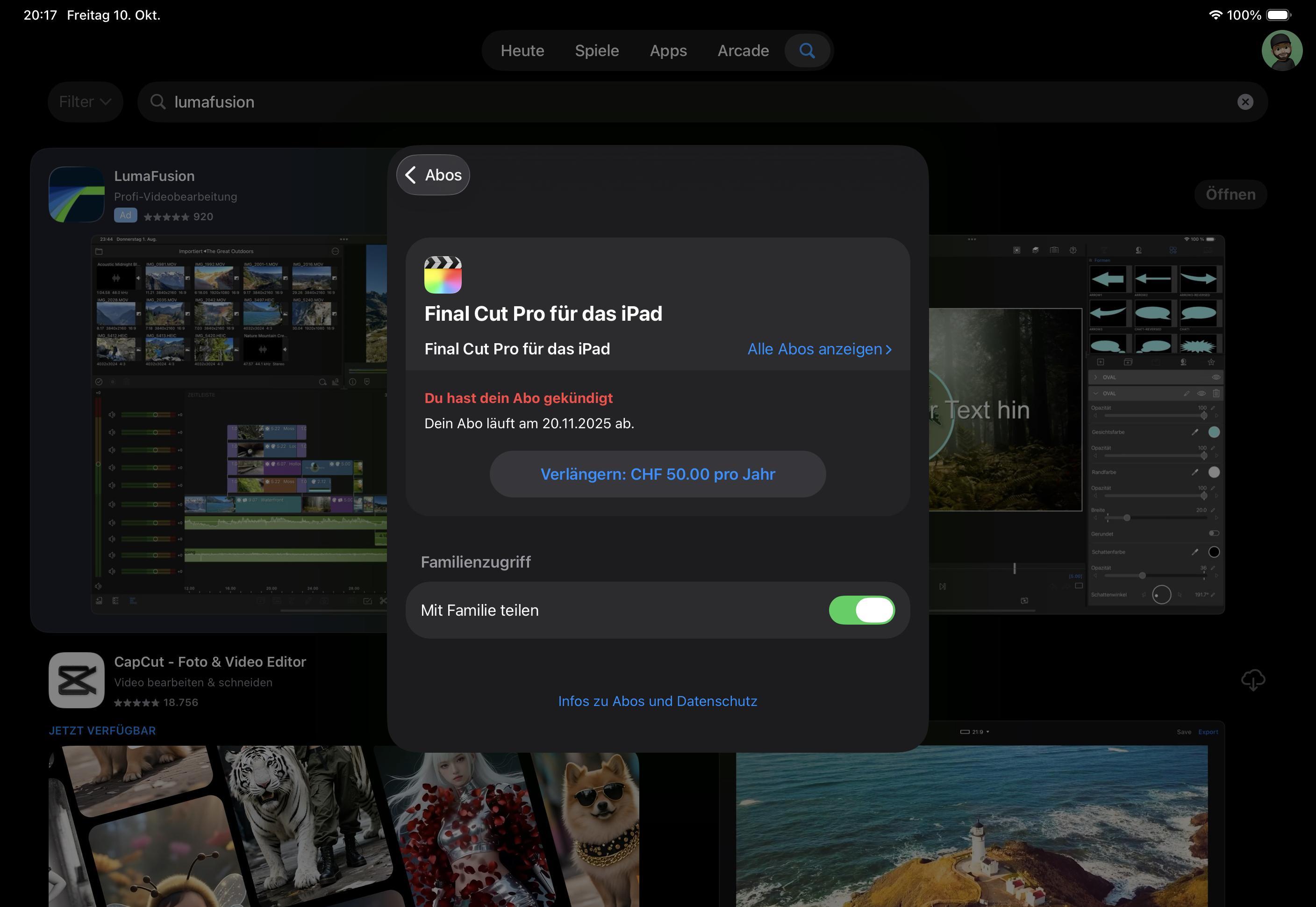Screen dimensions: 1316x907
Task: Tap the LumaFusion app icon
Action: point(77,194)
